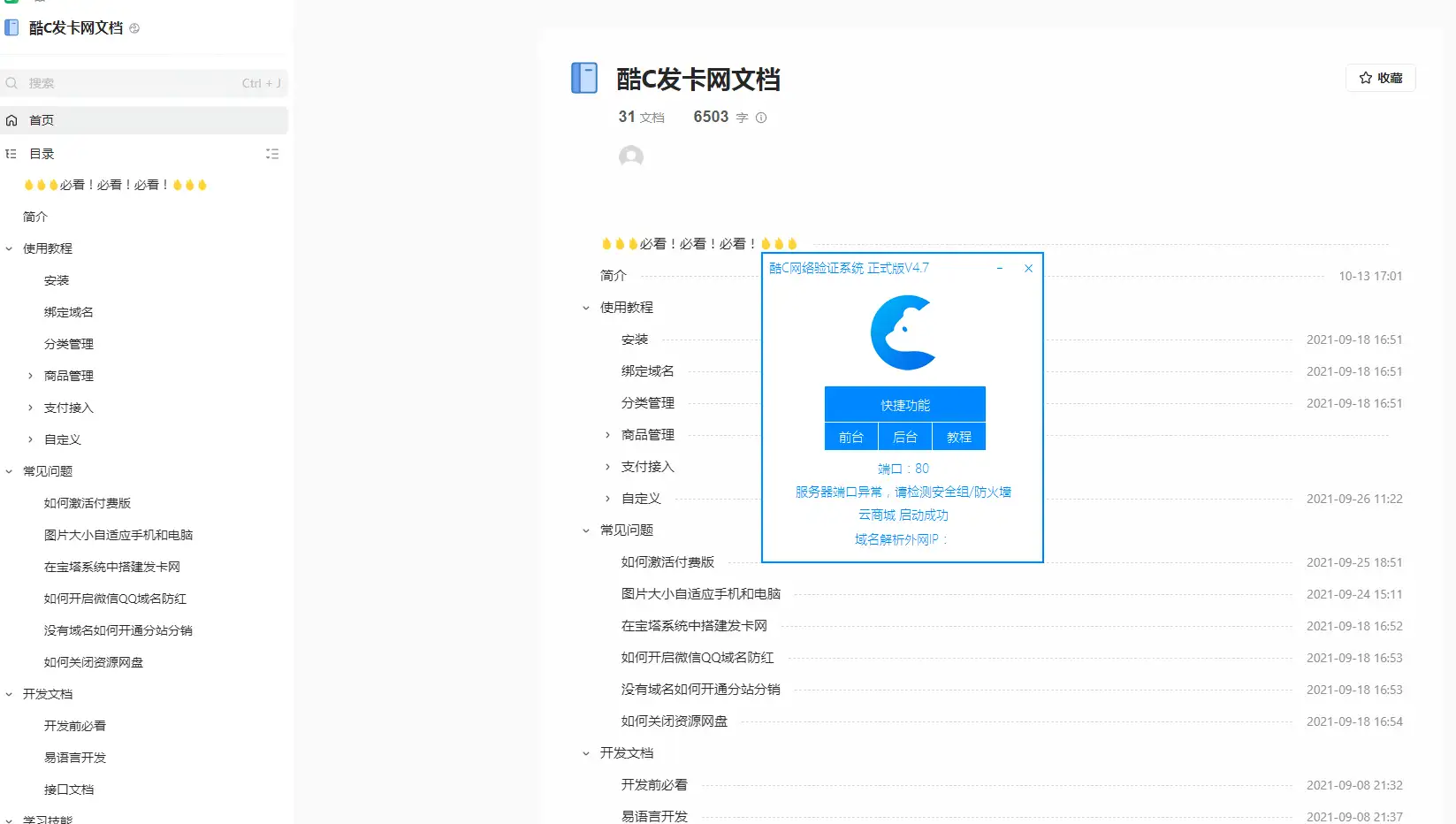
Task: Open the 如何激活付费版 document link
Action: pos(667,561)
